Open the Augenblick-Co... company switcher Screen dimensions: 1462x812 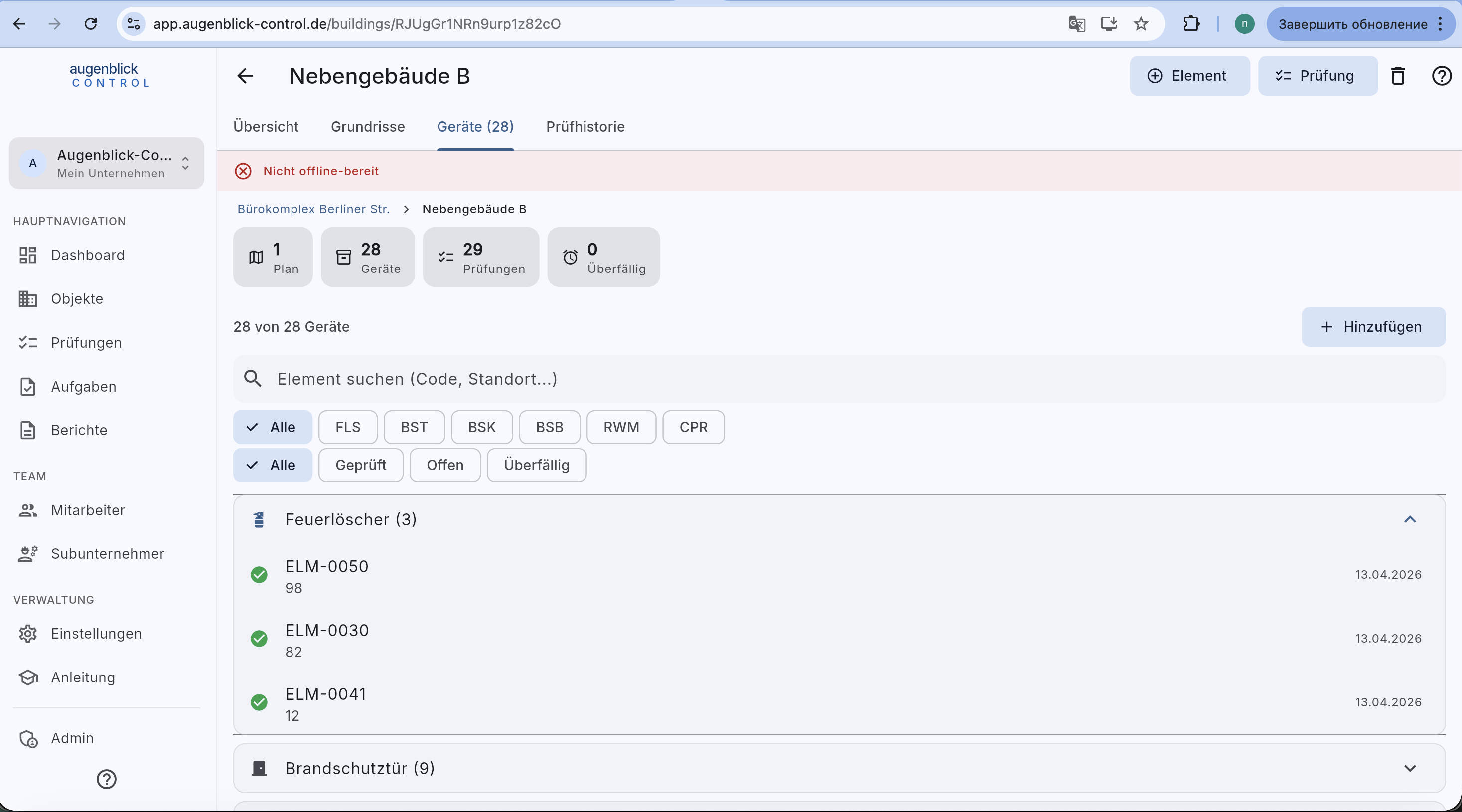pos(107,163)
